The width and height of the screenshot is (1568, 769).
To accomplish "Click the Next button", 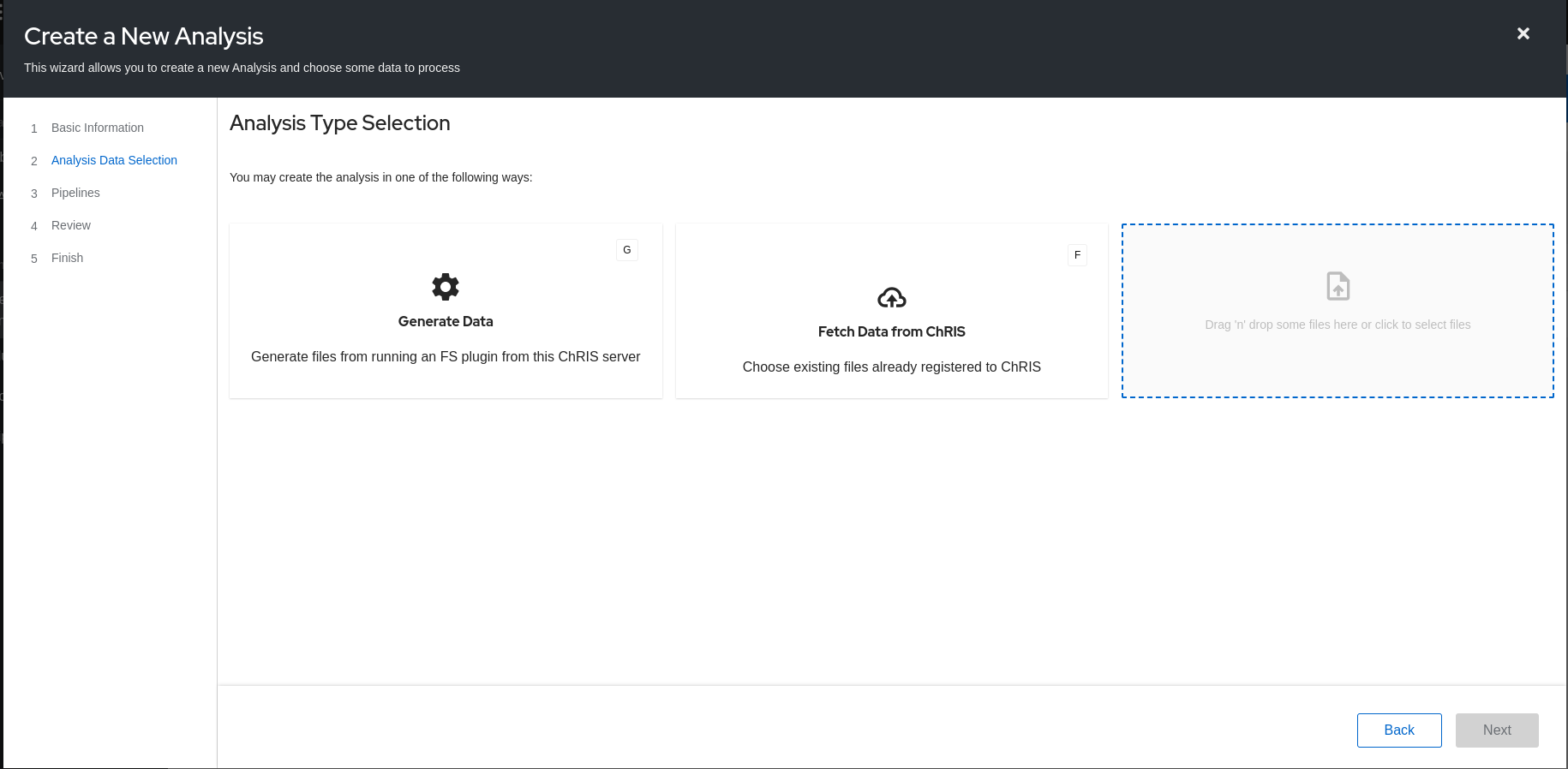I will tap(1497, 730).
